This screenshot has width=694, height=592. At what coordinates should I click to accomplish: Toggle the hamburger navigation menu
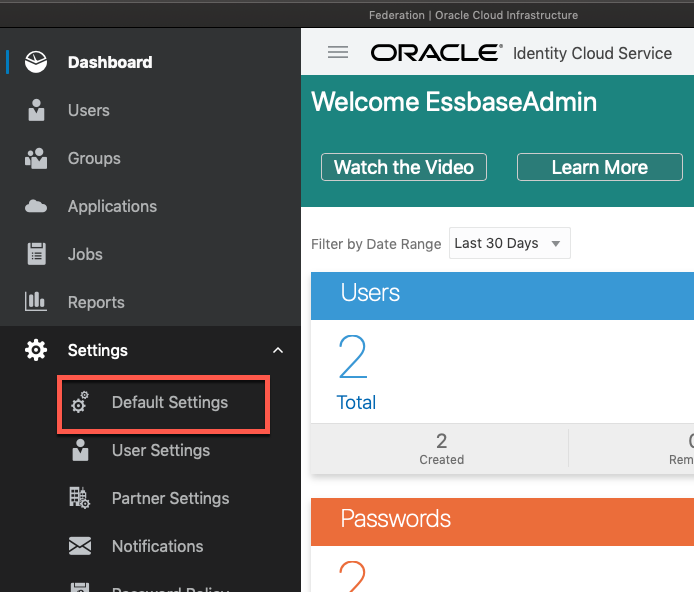click(x=338, y=53)
